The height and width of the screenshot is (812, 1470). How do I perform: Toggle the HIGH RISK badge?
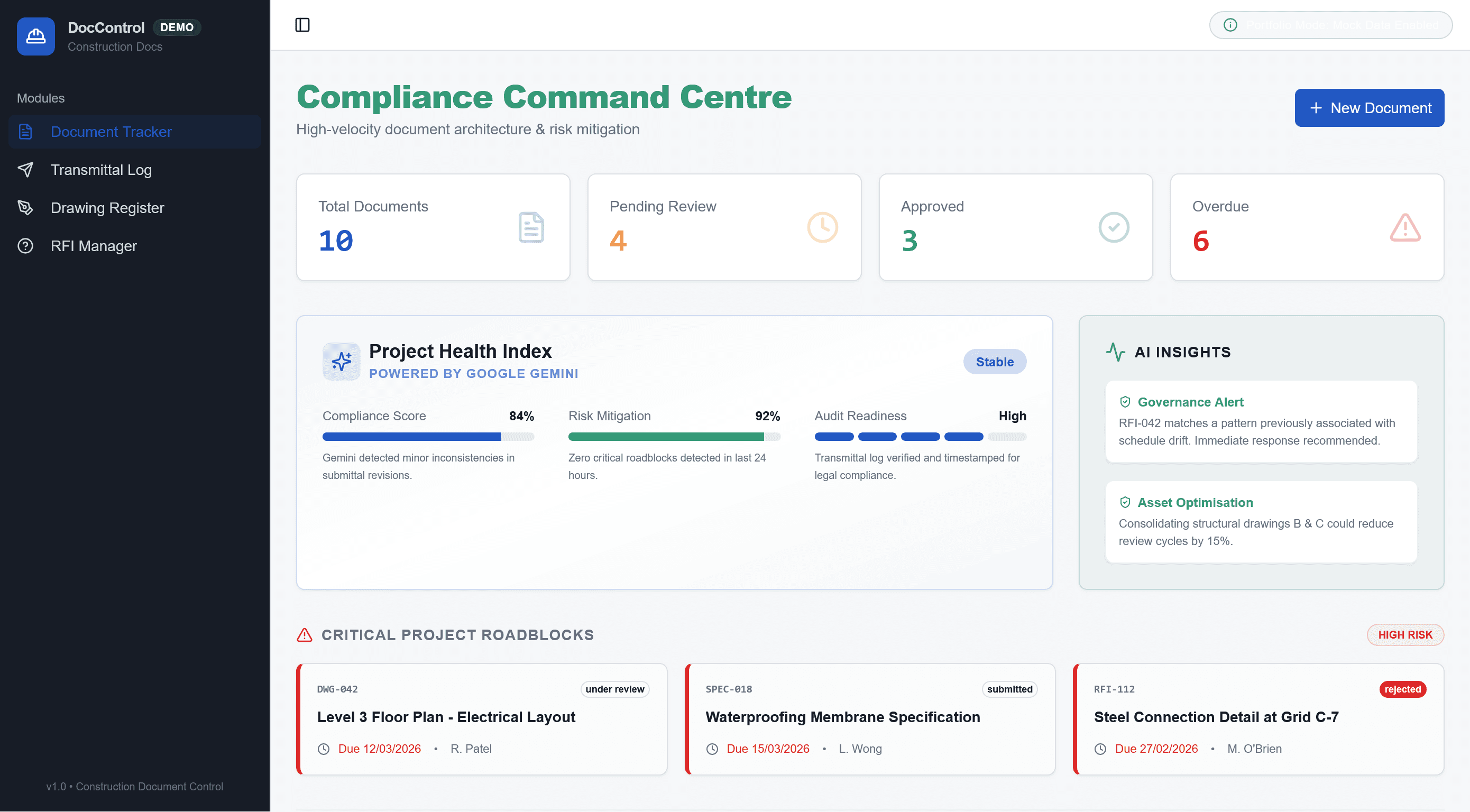1405,634
